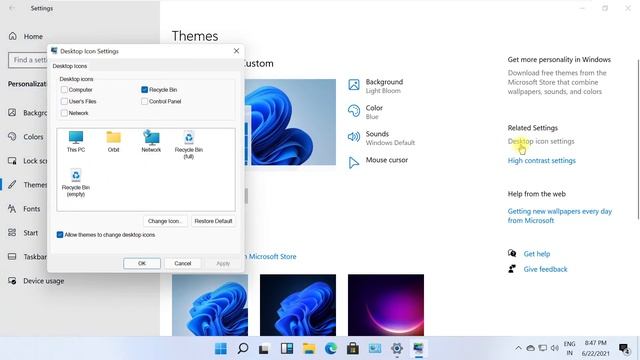Click the Home icon in Settings sidebar

[13, 36]
